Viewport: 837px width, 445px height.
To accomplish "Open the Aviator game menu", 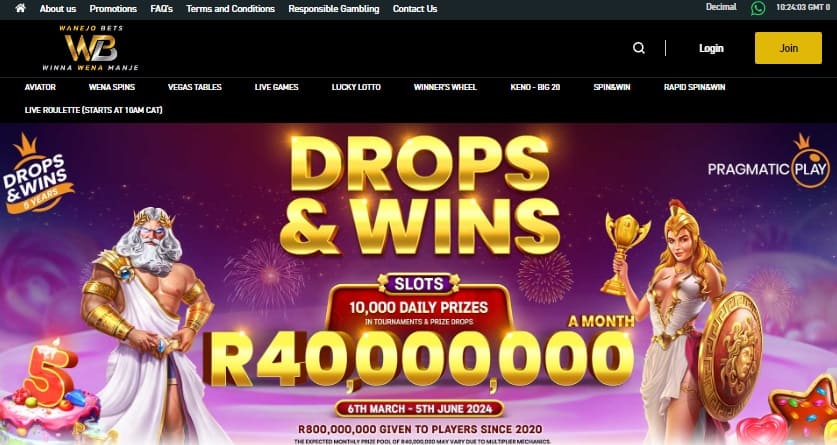I will [40, 87].
